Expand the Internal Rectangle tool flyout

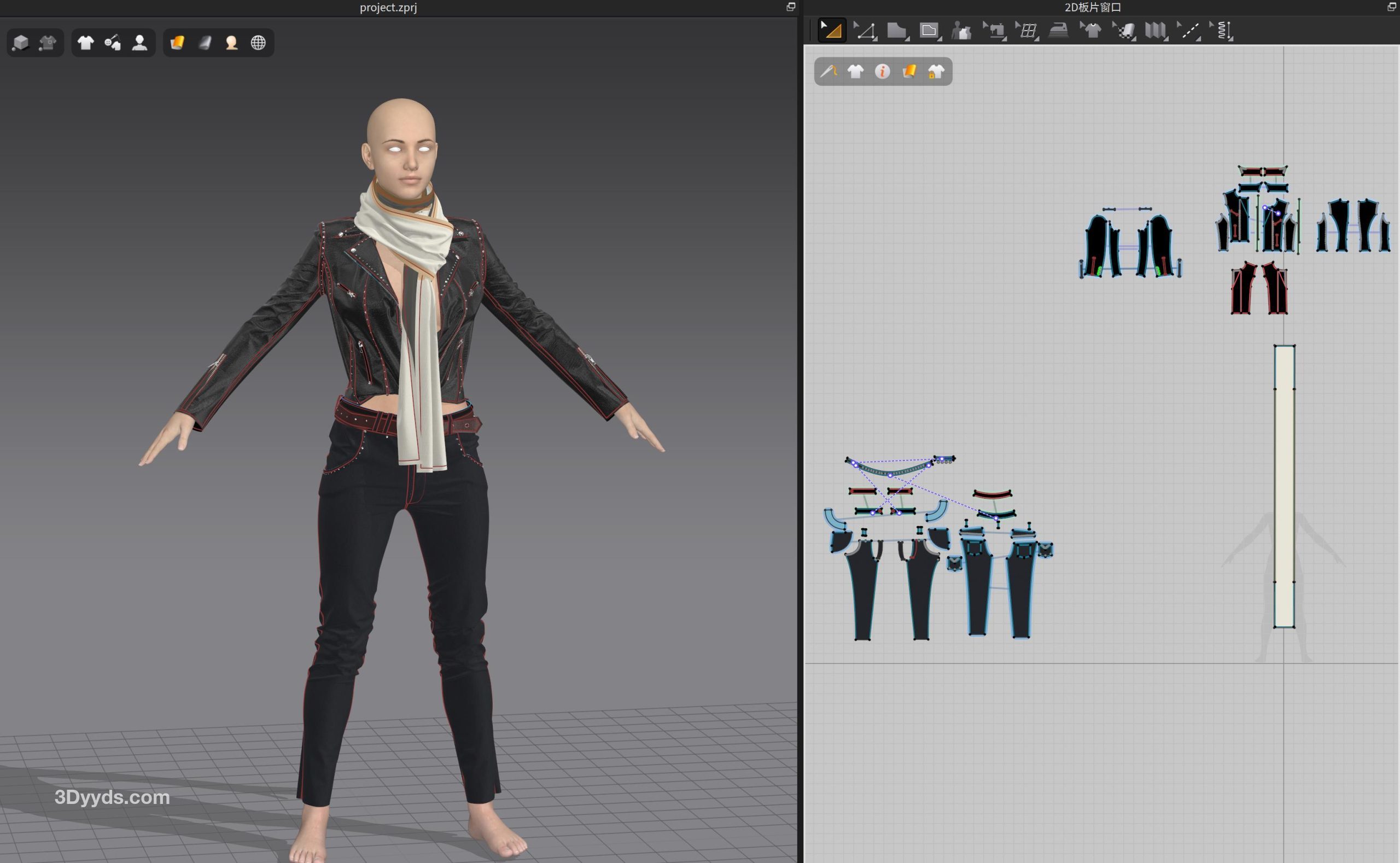[x=940, y=39]
